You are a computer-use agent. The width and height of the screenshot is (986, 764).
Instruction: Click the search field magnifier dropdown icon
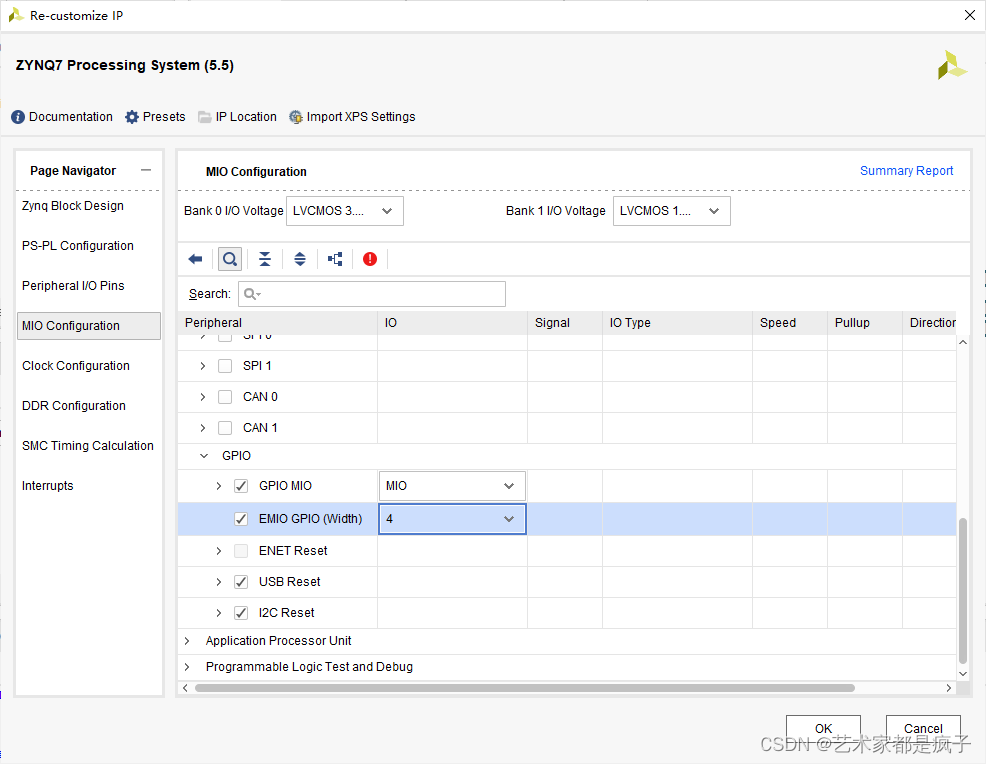[x=252, y=294]
